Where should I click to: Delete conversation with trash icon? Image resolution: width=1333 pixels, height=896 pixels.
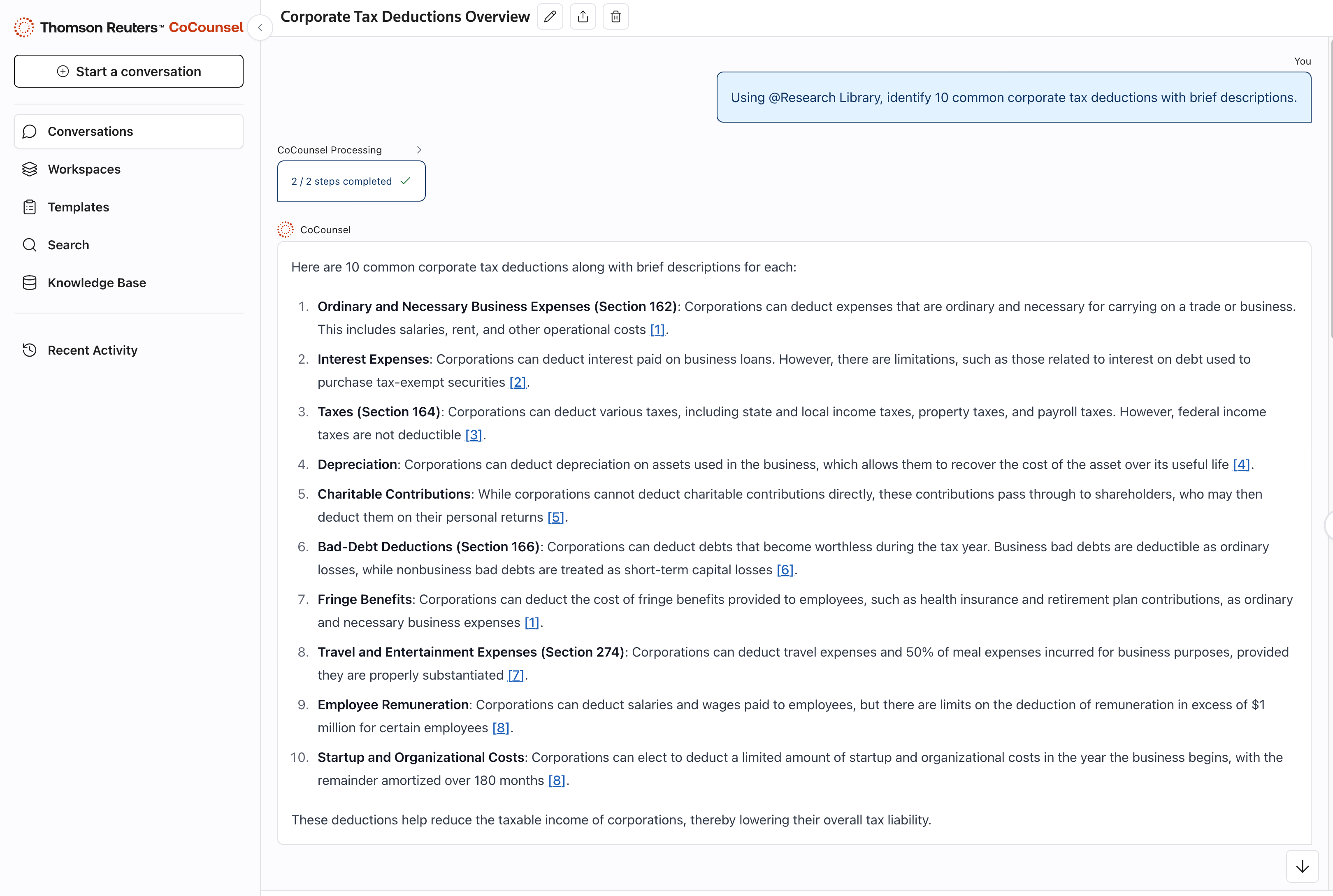tap(615, 16)
